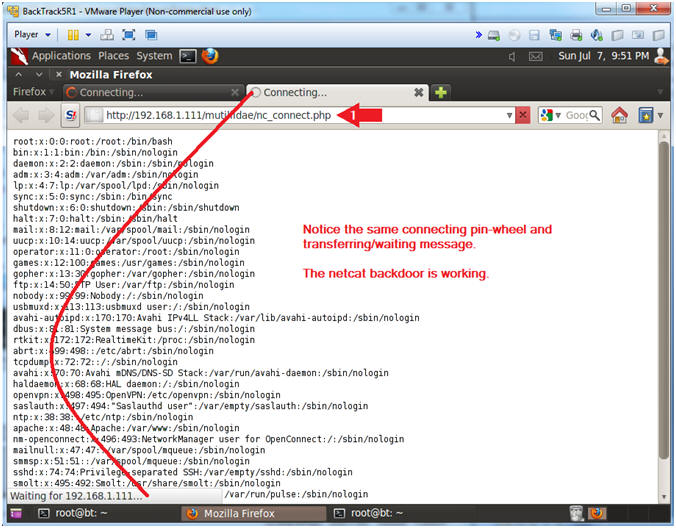Open the list-all-tabs dropdown arrow
This screenshot has height=528, width=676.
[660, 92]
